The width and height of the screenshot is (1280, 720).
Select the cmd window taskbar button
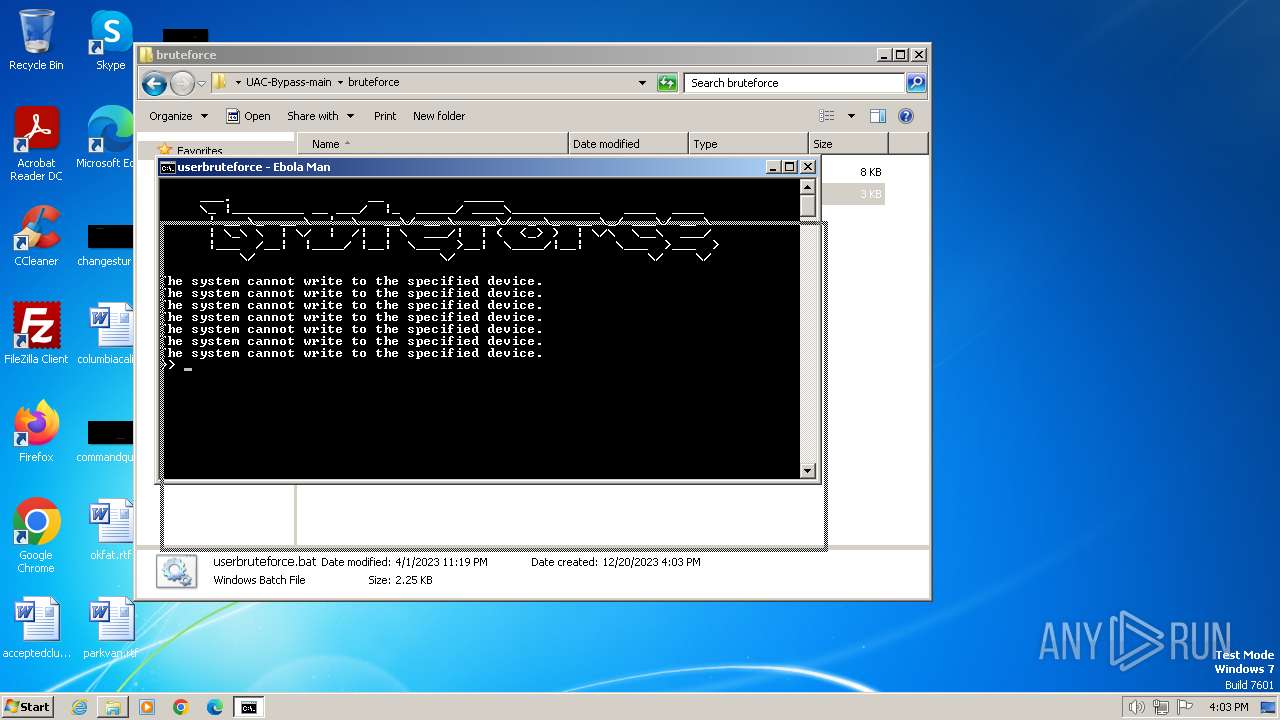coord(248,707)
